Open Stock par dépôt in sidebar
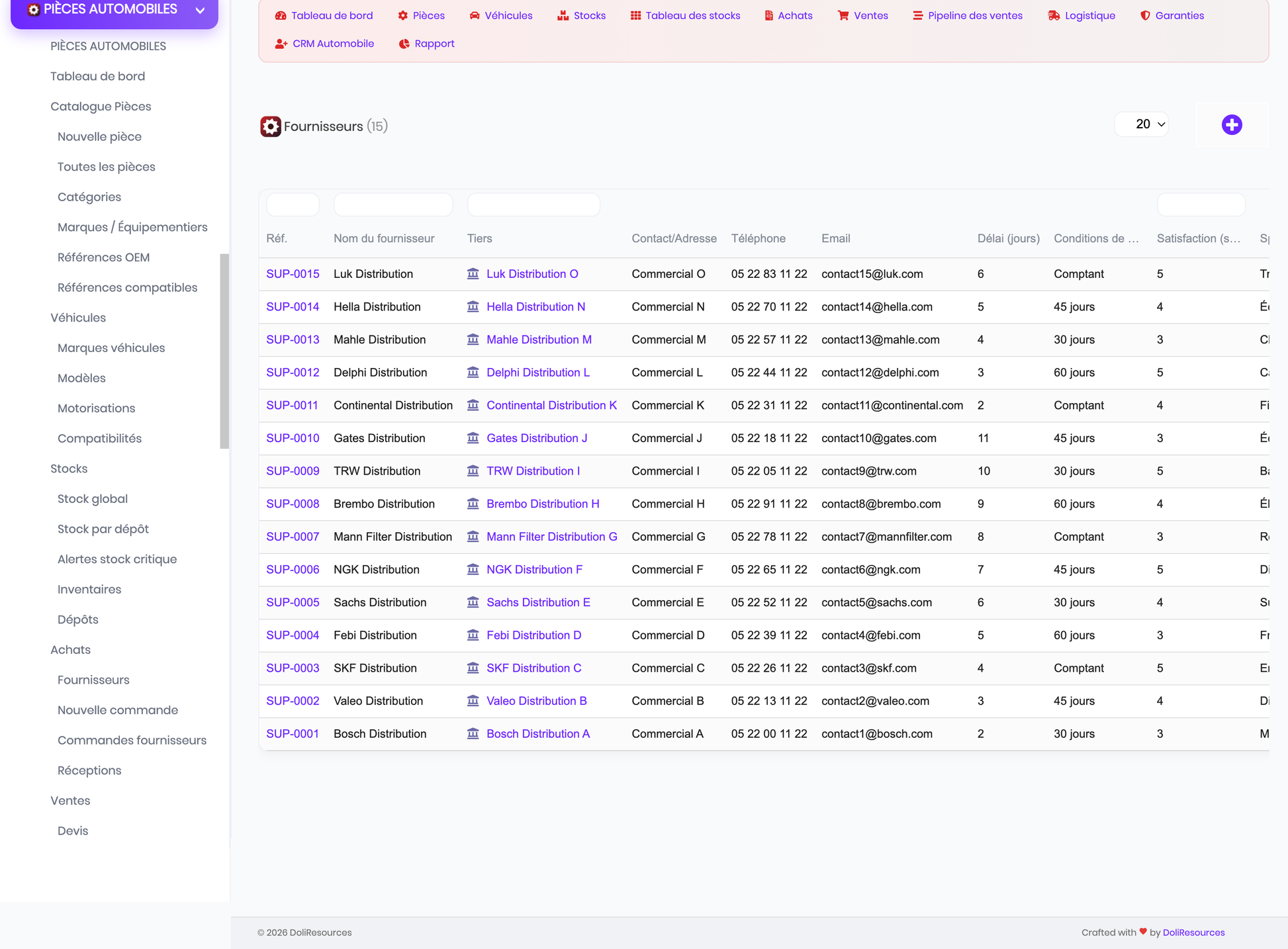Viewport: 1288px width, 949px height. click(x=103, y=529)
